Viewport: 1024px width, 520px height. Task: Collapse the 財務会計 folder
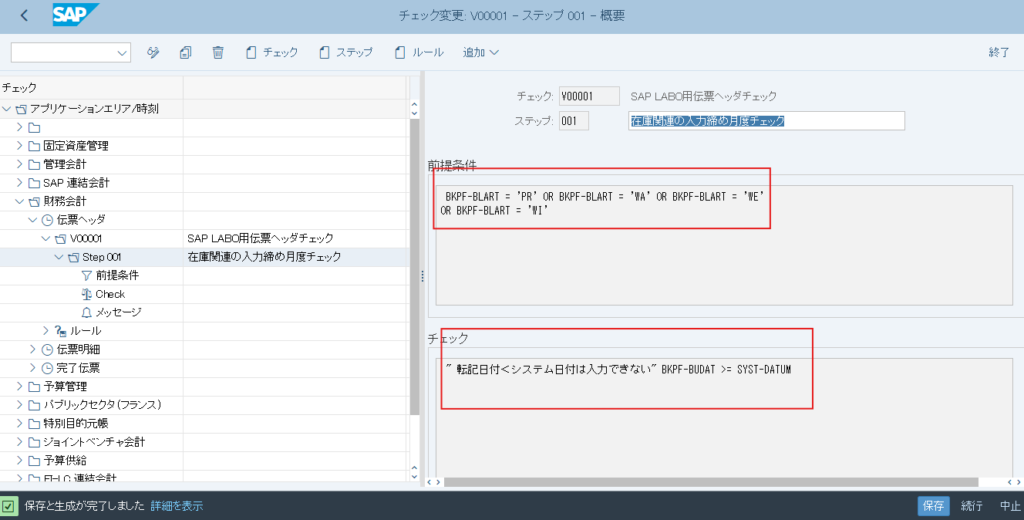pyautogui.click(x=20, y=201)
